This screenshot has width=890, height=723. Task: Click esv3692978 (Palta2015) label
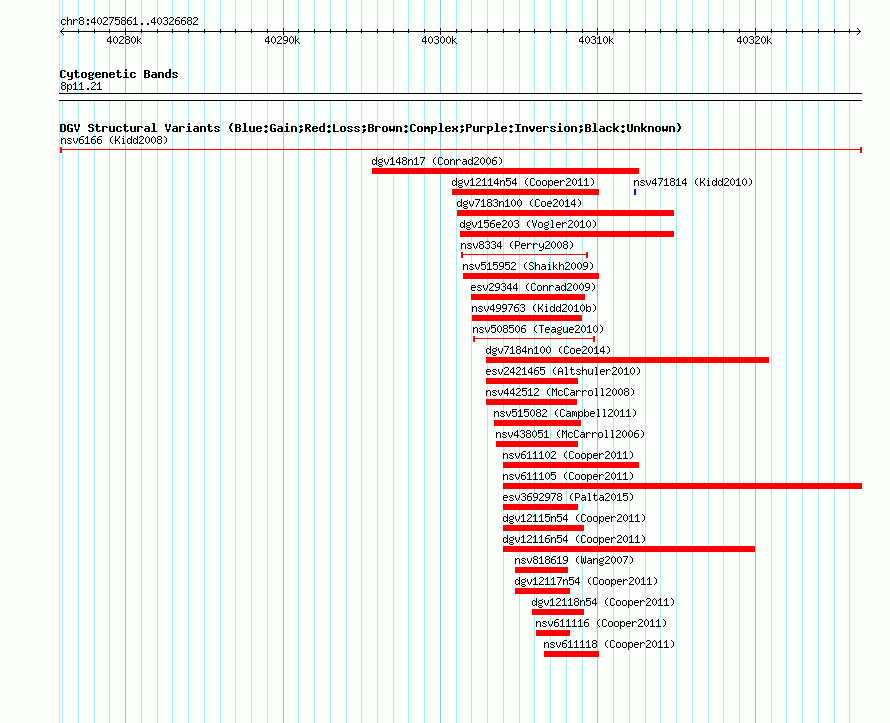pyautogui.click(x=568, y=497)
